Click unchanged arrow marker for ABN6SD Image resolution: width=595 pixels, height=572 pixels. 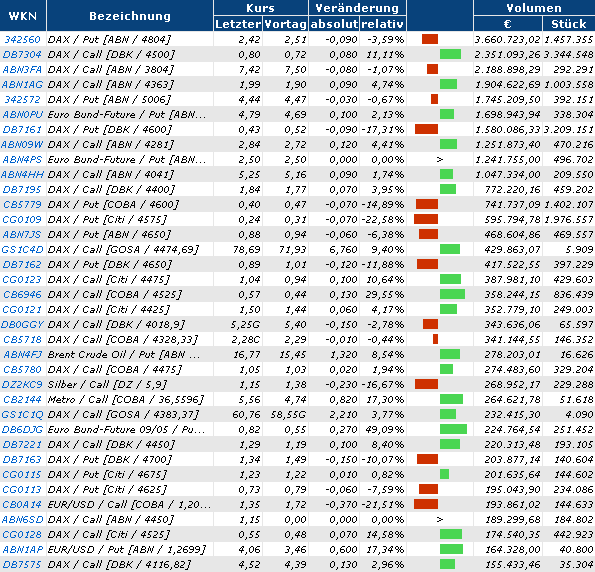(440, 519)
